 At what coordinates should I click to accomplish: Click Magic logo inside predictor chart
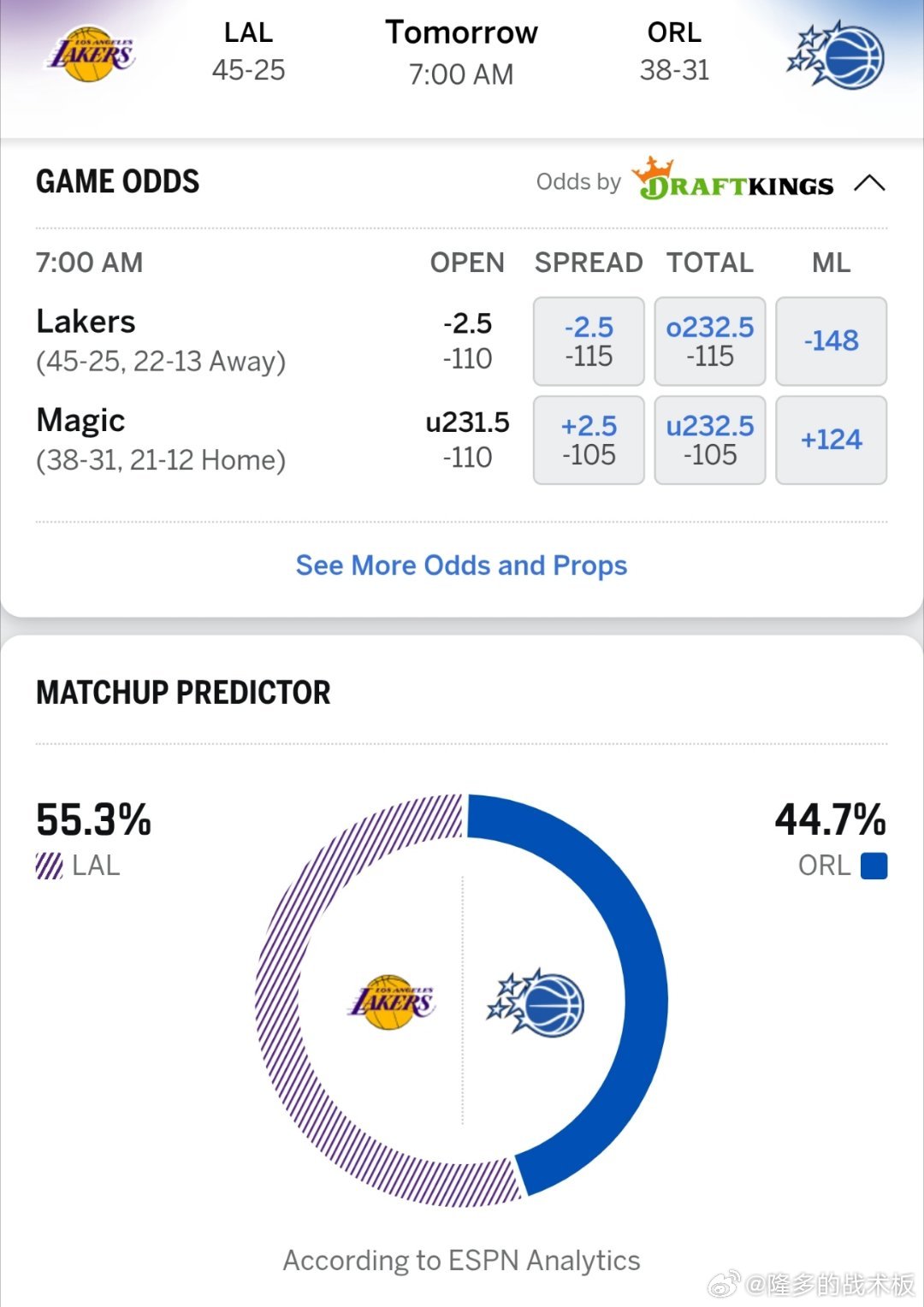[536, 1002]
